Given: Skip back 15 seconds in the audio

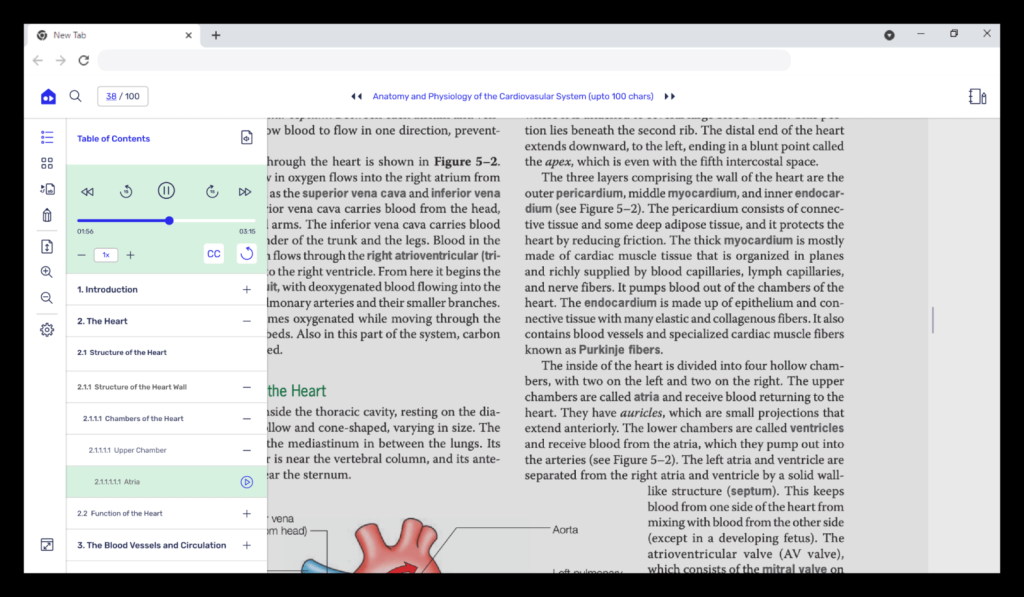Looking at the screenshot, I should (126, 190).
